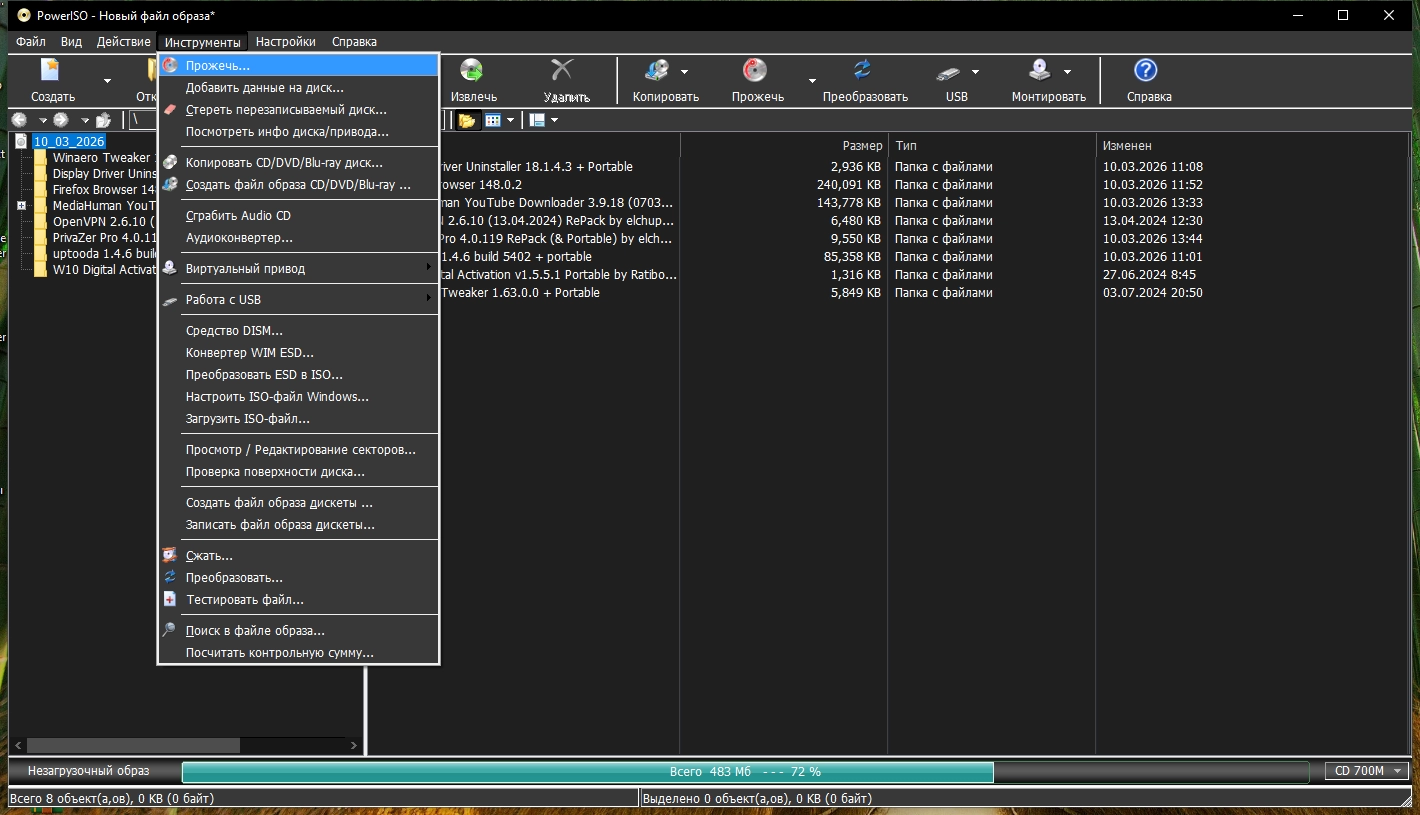Open the CD 700M media size dropdown

pyautogui.click(x=1366, y=771)
